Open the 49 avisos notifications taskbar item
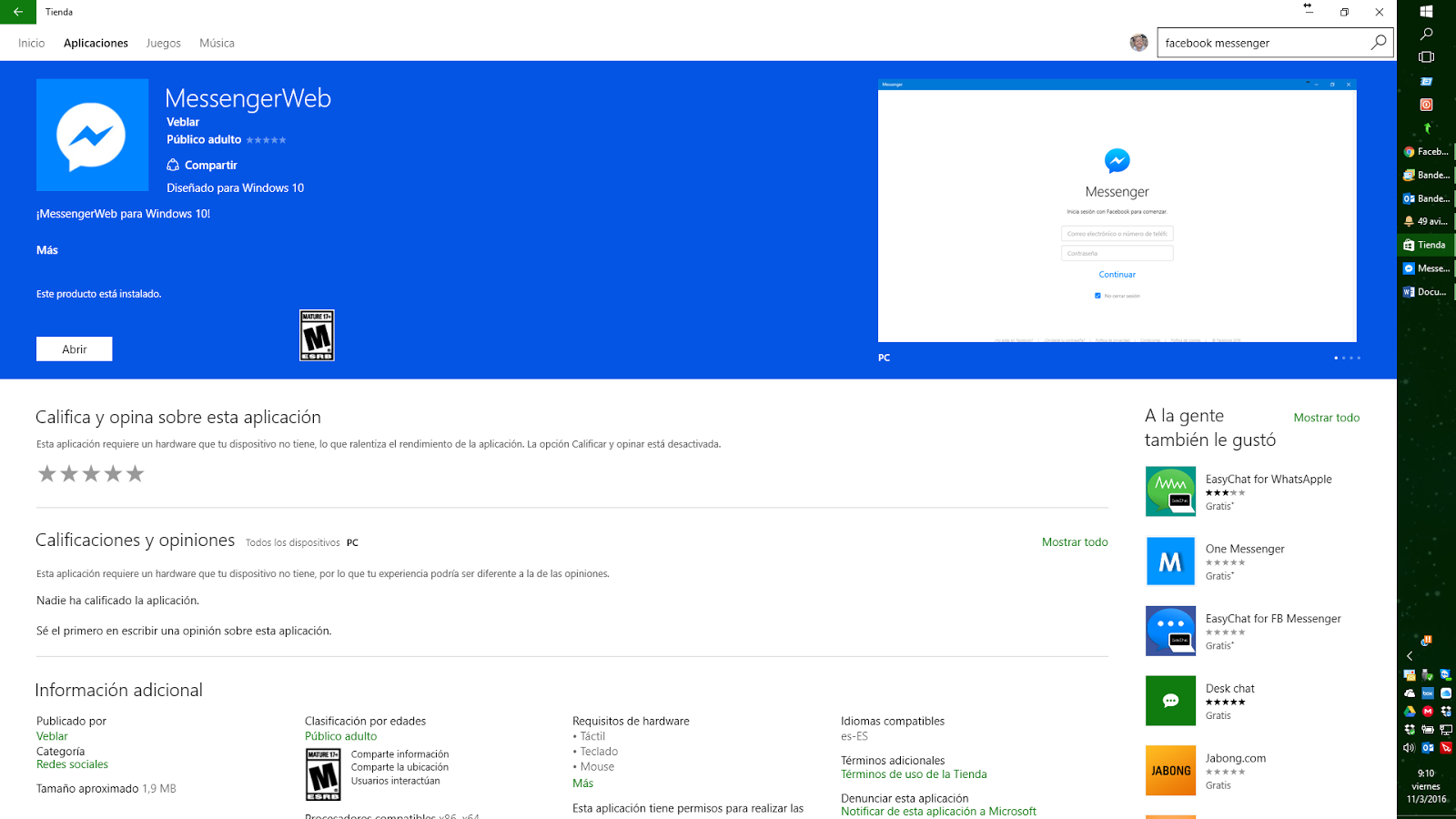1456x819 pixels. coord(1426,221)
